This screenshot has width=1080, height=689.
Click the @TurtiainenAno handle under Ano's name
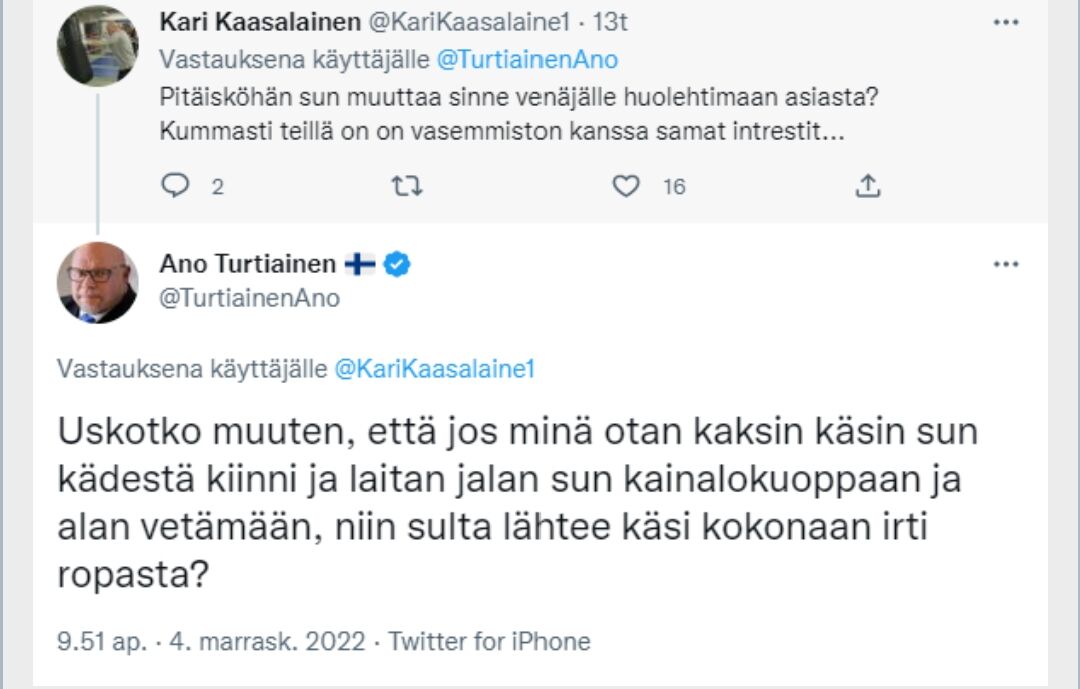click(x=249, y=298)
